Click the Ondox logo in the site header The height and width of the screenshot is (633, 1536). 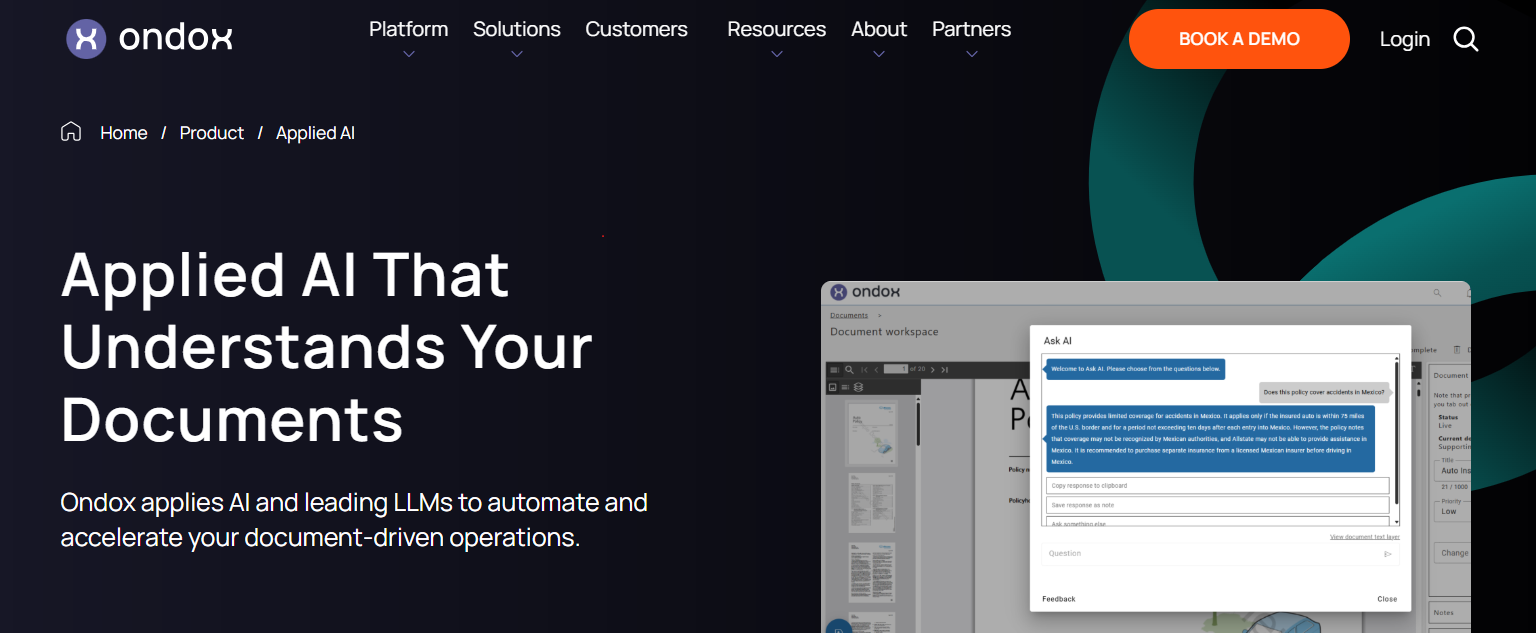tap(149, 39)
